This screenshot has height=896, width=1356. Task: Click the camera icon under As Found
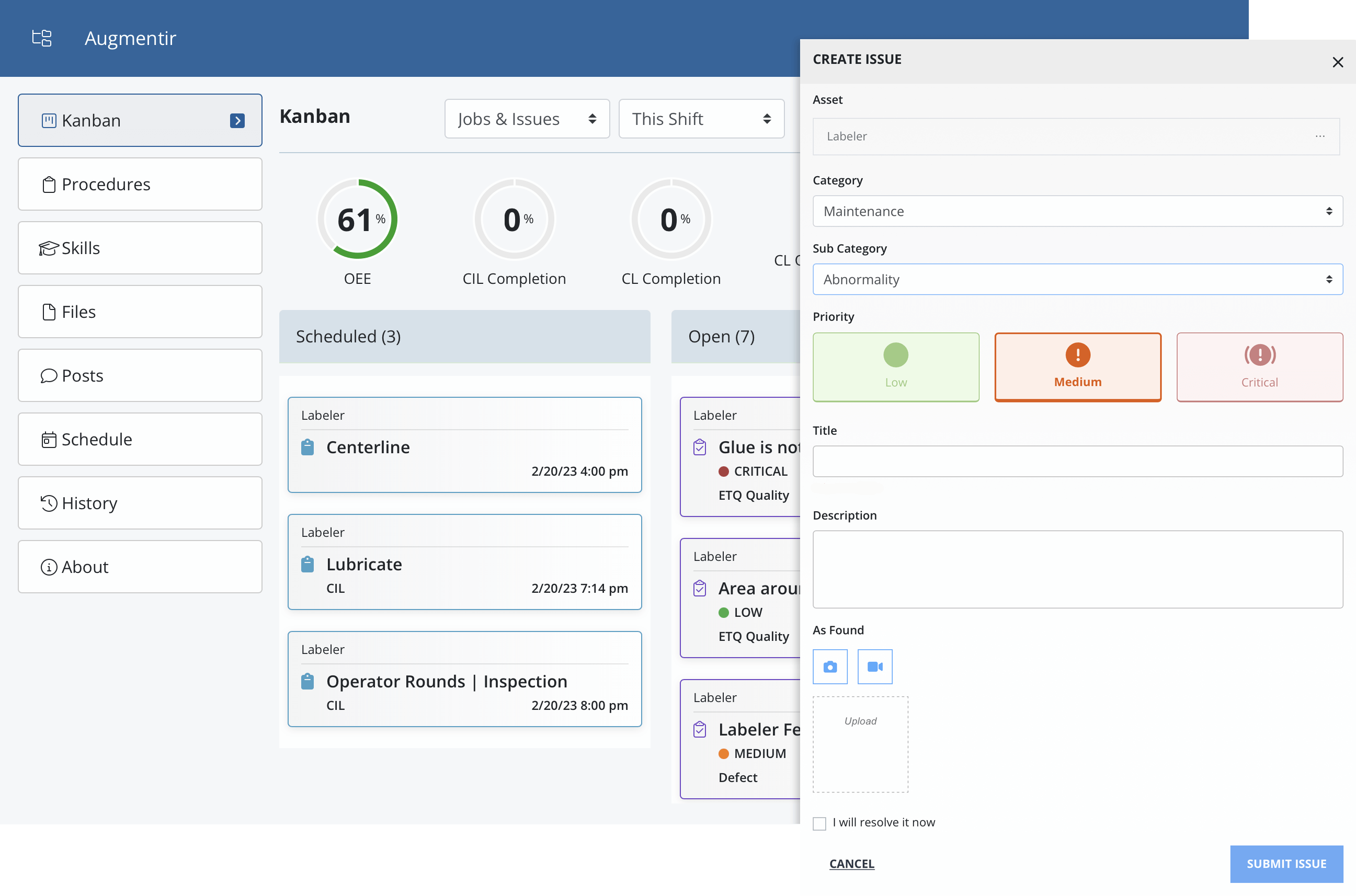pos(829,667)
